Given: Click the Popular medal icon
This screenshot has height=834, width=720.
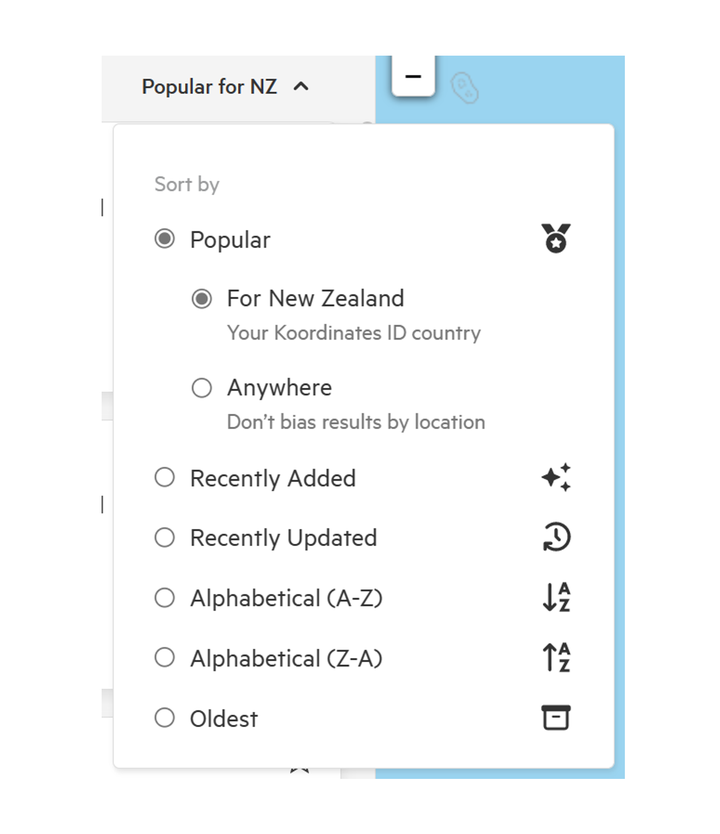Looking at the screenshot, I should pos(556,238).
